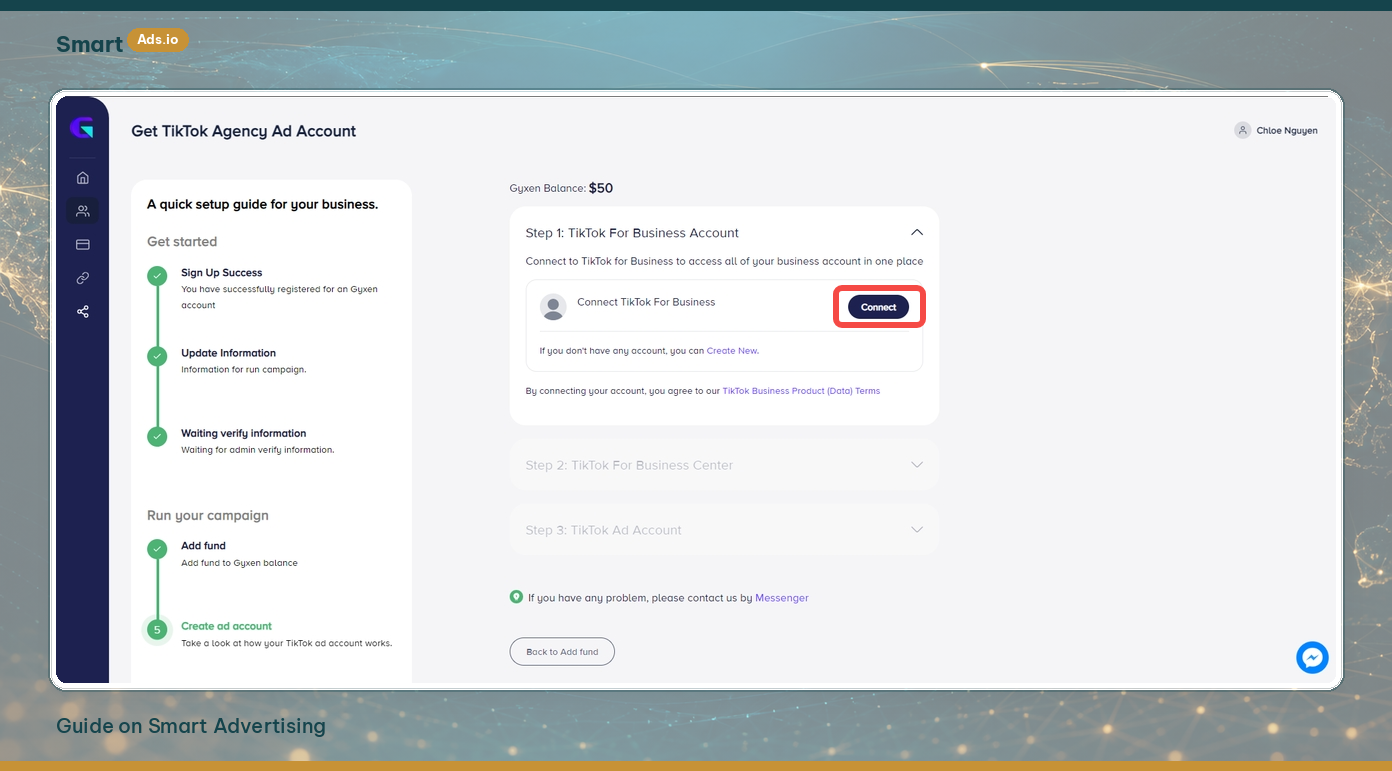Click the Connect button

coord(879,307)
